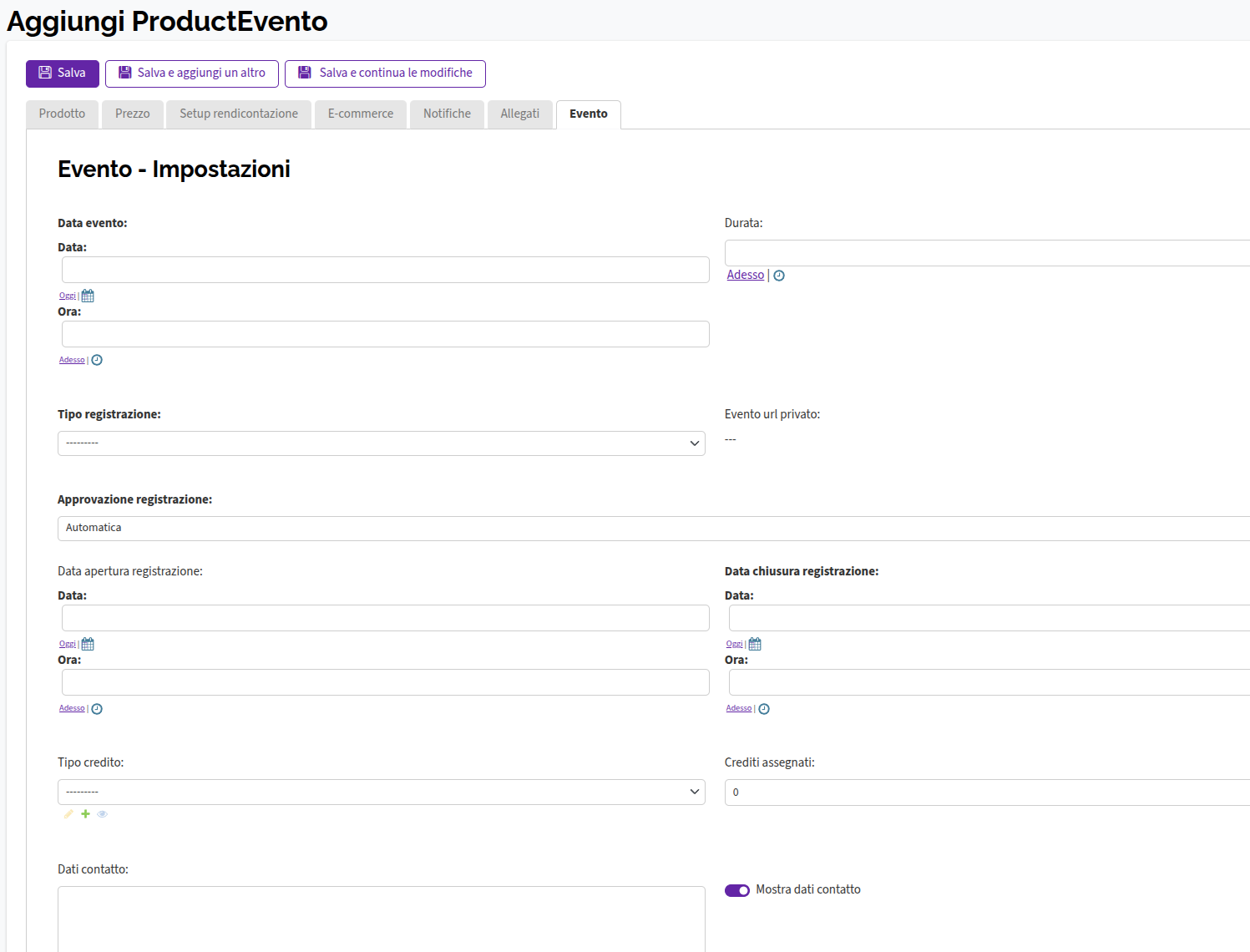Open clock picker for Data evento Ora

(97, 360)
